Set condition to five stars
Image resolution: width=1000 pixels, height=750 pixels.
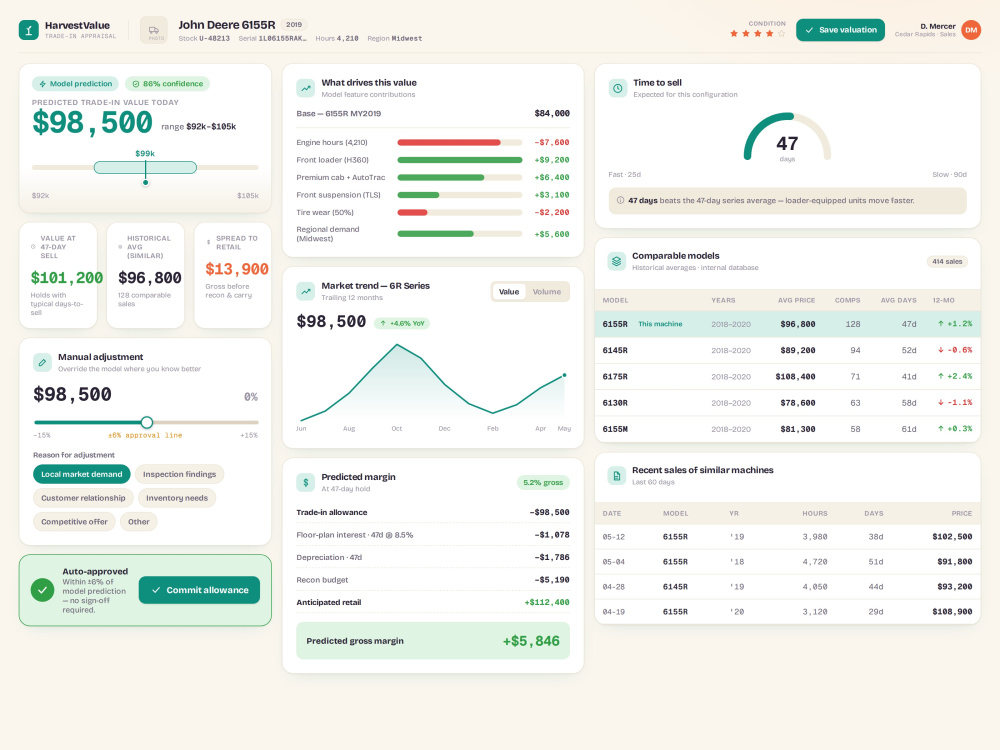[x=781, y=34]
